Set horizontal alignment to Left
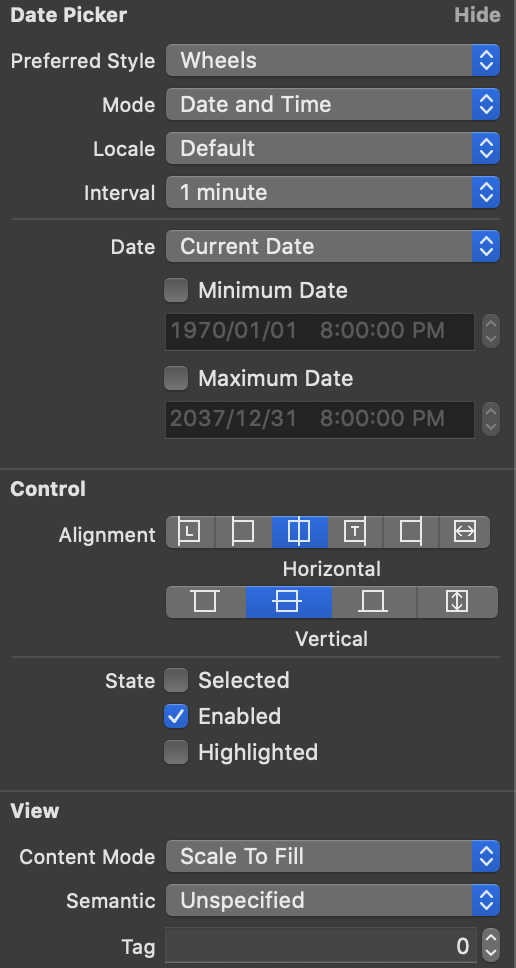This screenshot has height=968, width=516. [x=243, y=532]
